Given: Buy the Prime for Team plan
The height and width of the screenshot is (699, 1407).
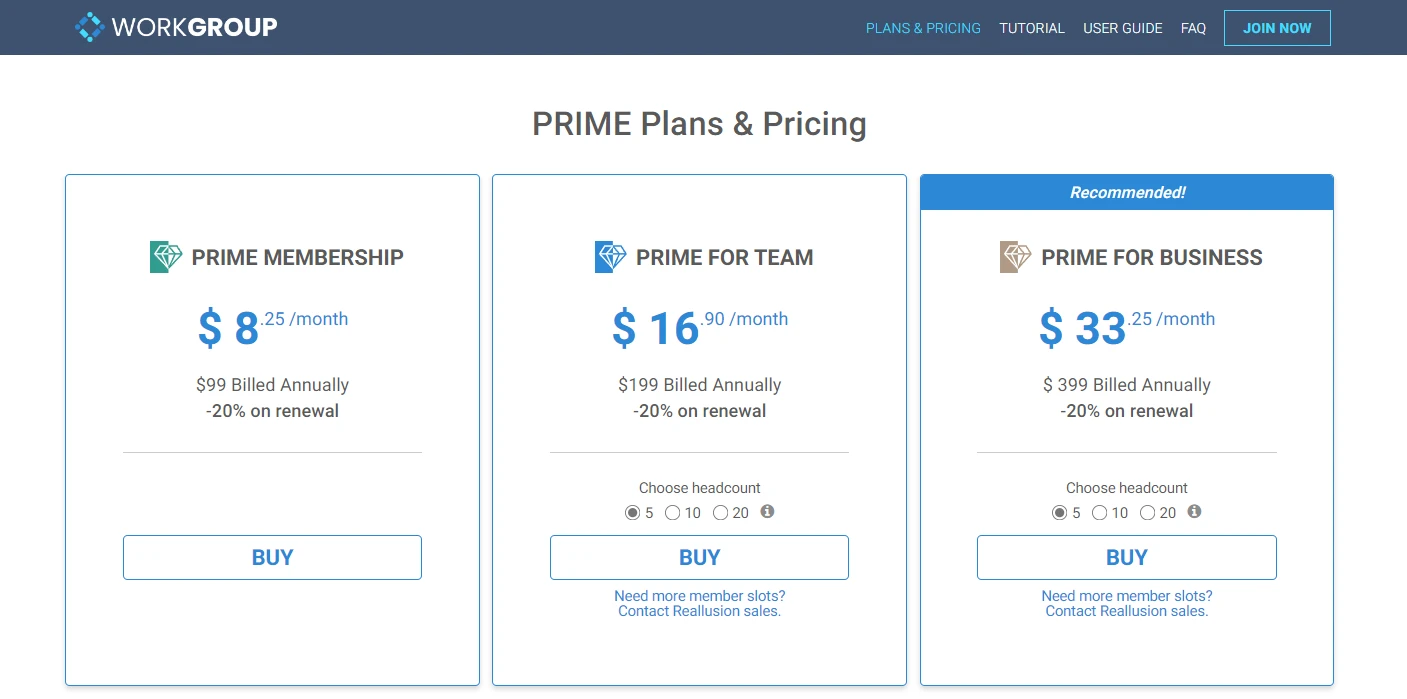Looking at the screenshot, I should [x=699, y=557].
